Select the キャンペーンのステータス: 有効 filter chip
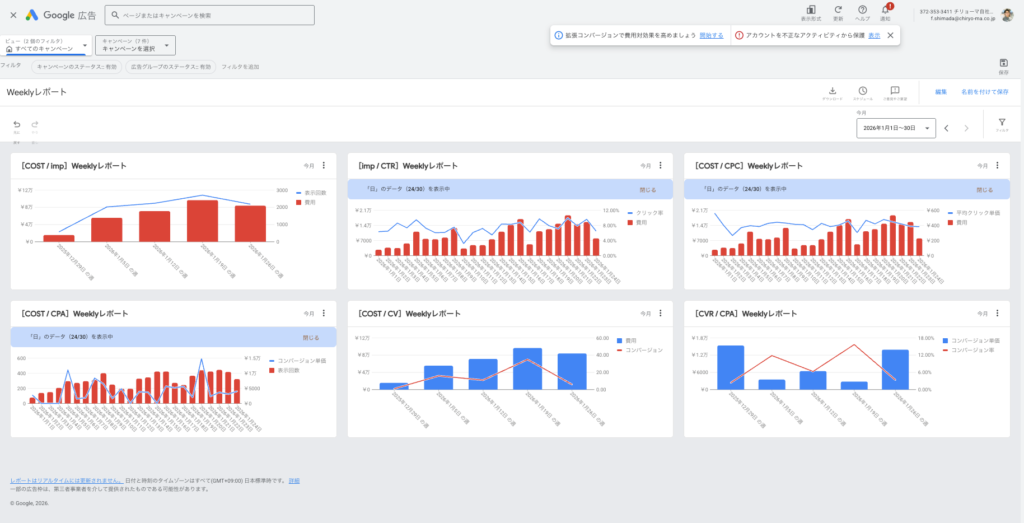The height and width of the screenshot is (523, 1024). point(75,66)
